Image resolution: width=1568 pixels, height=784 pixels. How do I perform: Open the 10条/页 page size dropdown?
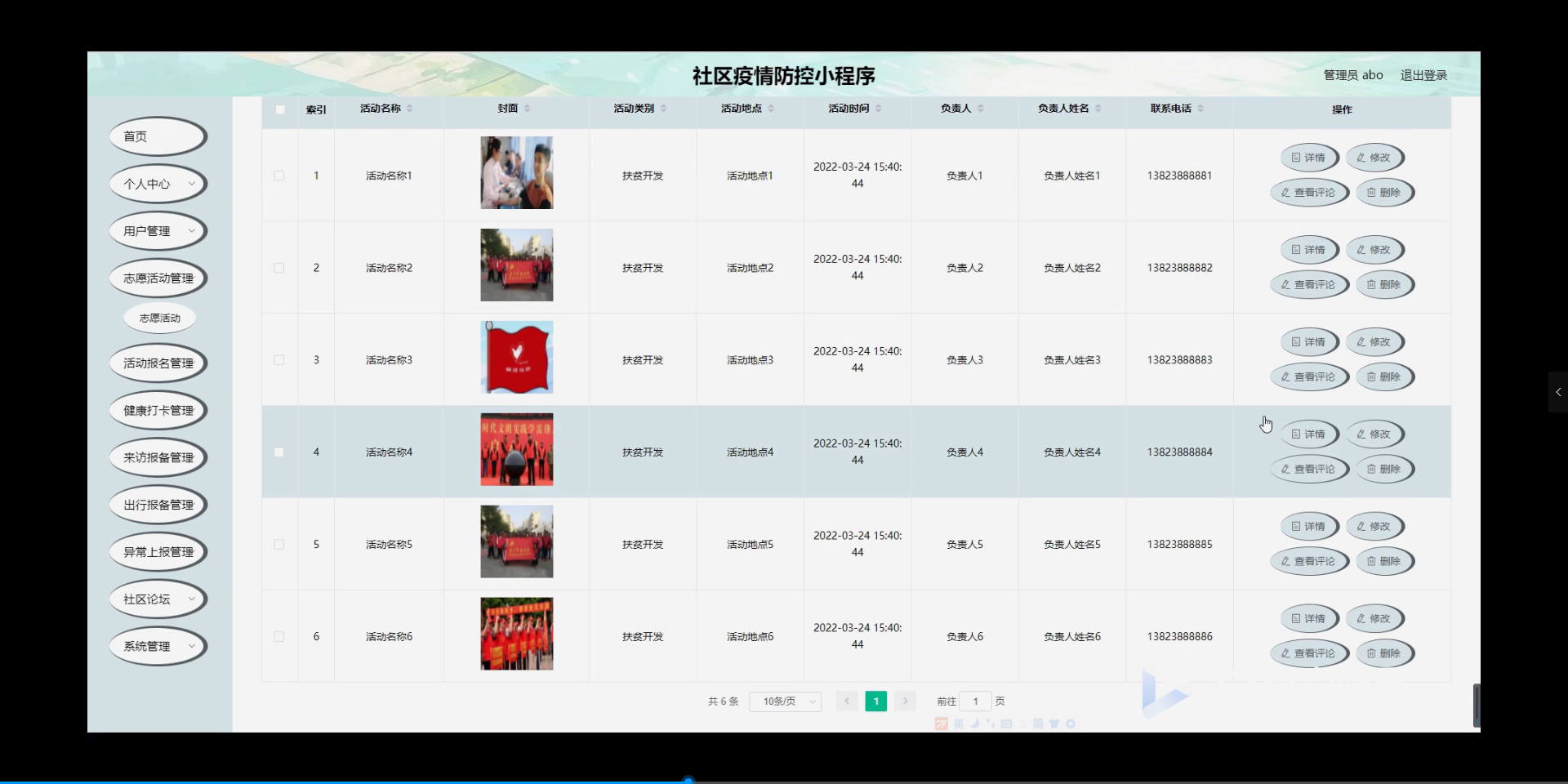click(x=784, y=701)
